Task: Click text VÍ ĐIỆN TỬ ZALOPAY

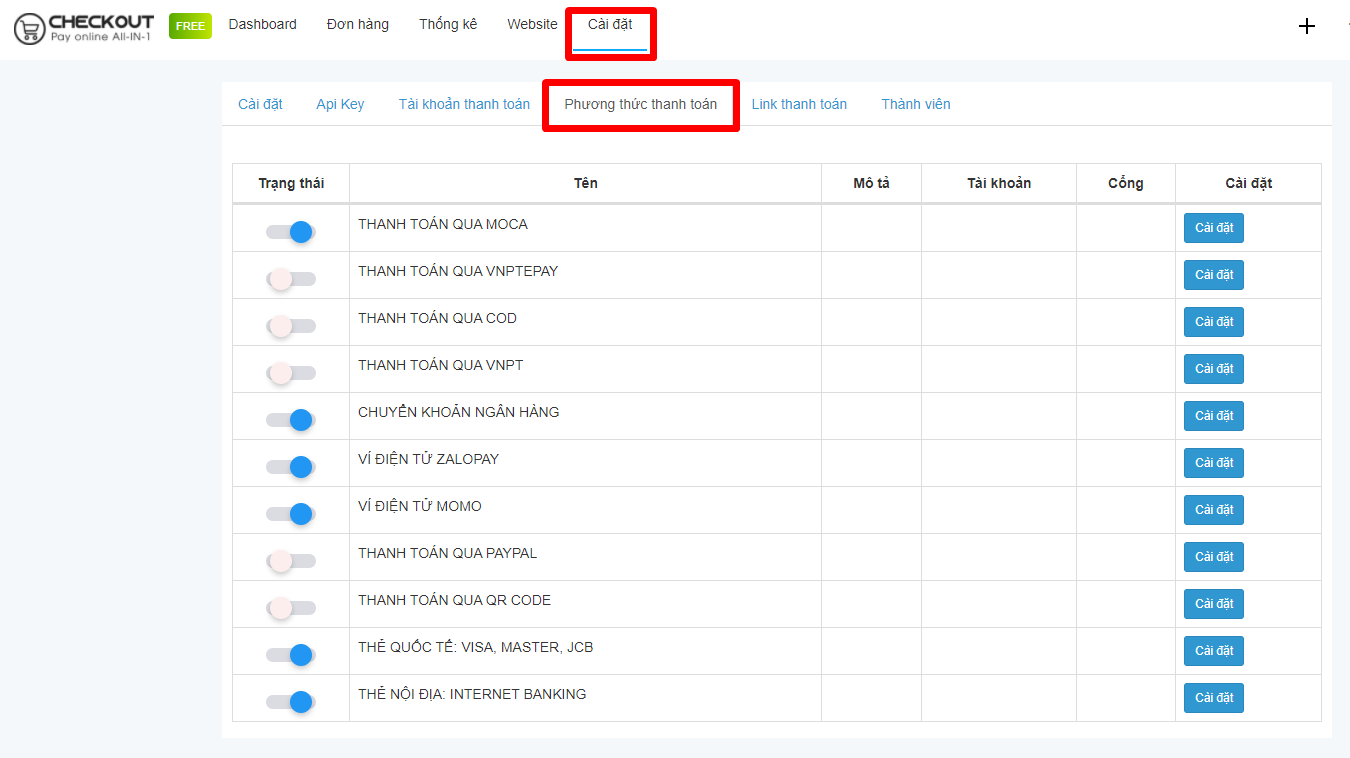Action: click(x=428, y=459)
